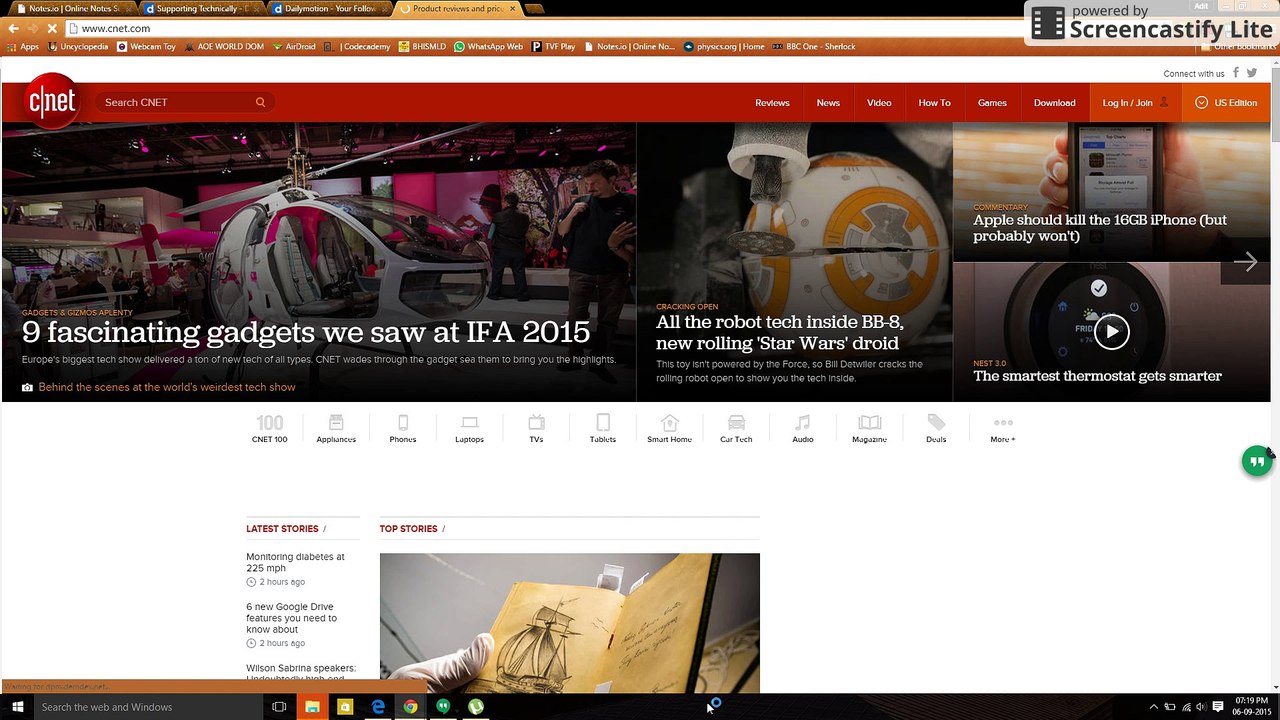This screenshot has height=720, width=1280.
Task: Go back using browser back arrow
Action: click(13, 28)
